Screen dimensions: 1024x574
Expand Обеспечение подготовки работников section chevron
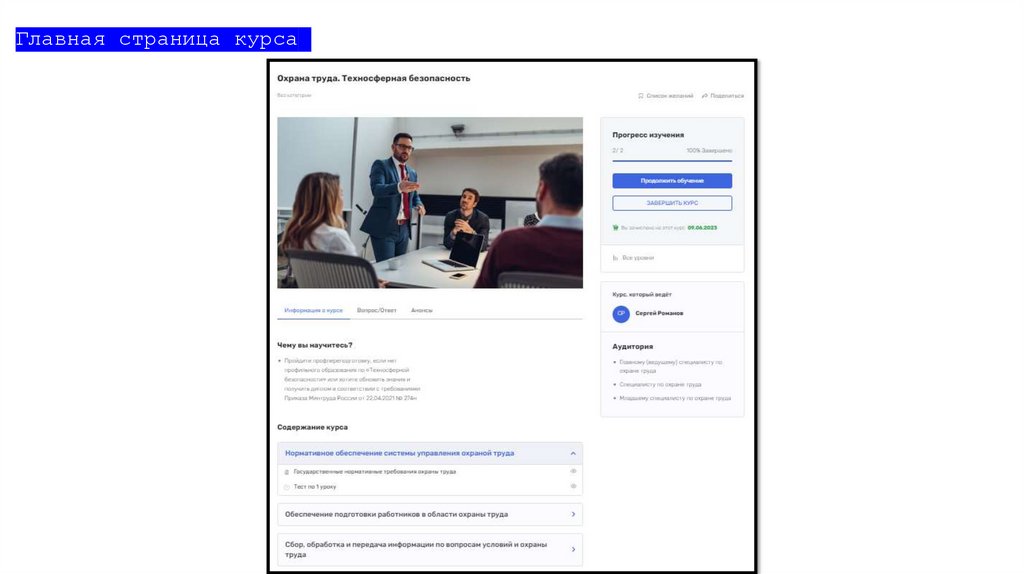click(573, 515)
